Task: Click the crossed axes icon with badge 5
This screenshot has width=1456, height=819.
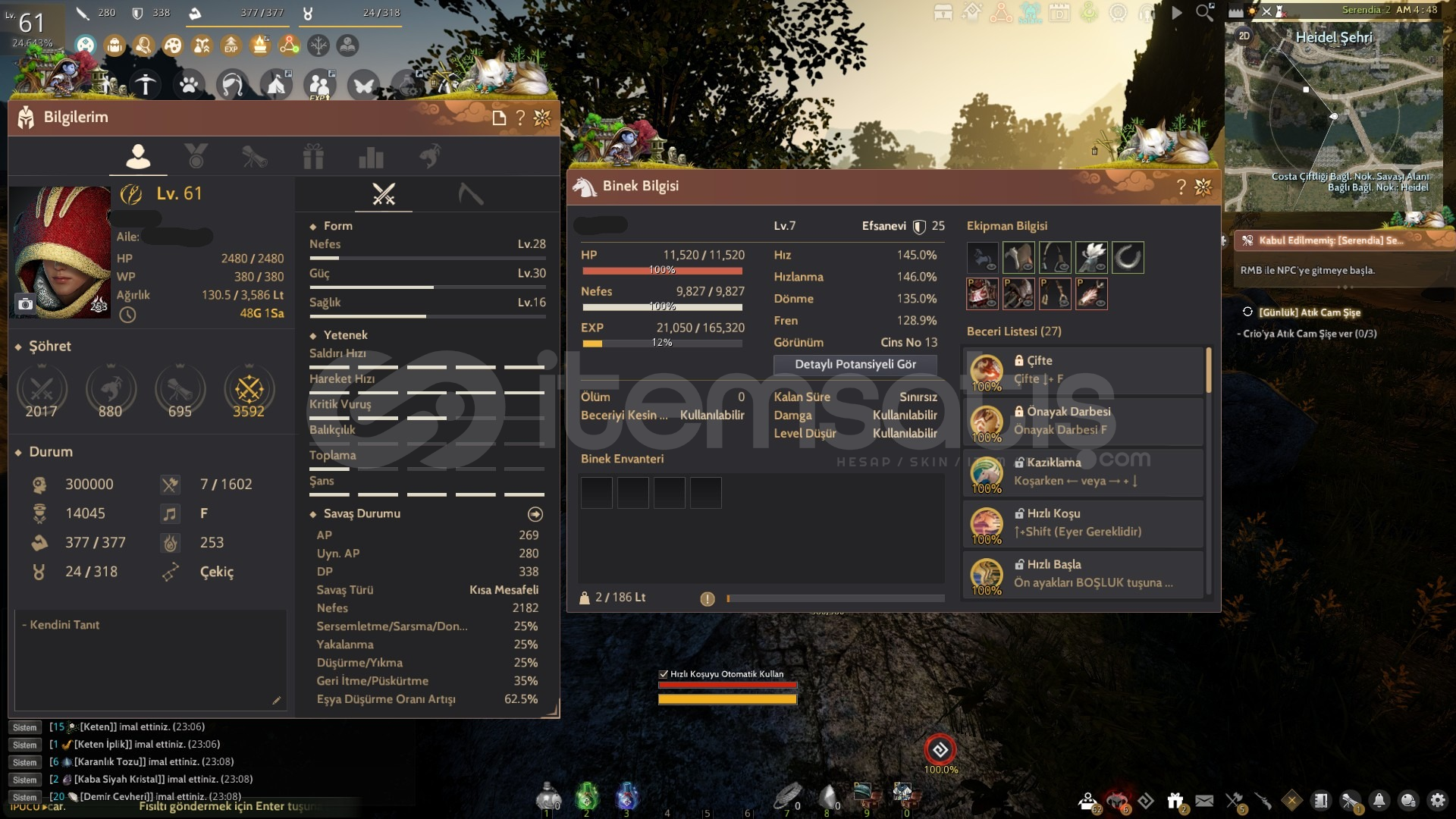Action: coord(1235,801)
